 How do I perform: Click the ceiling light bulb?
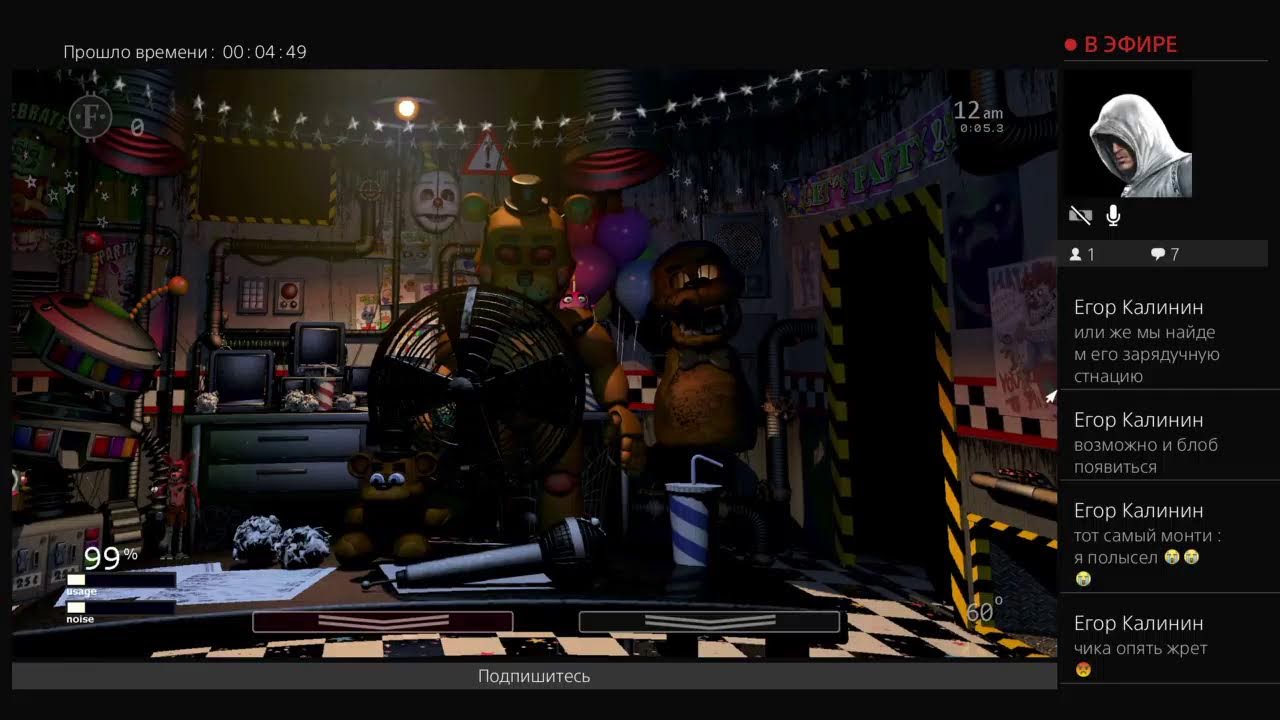point(406,109)
